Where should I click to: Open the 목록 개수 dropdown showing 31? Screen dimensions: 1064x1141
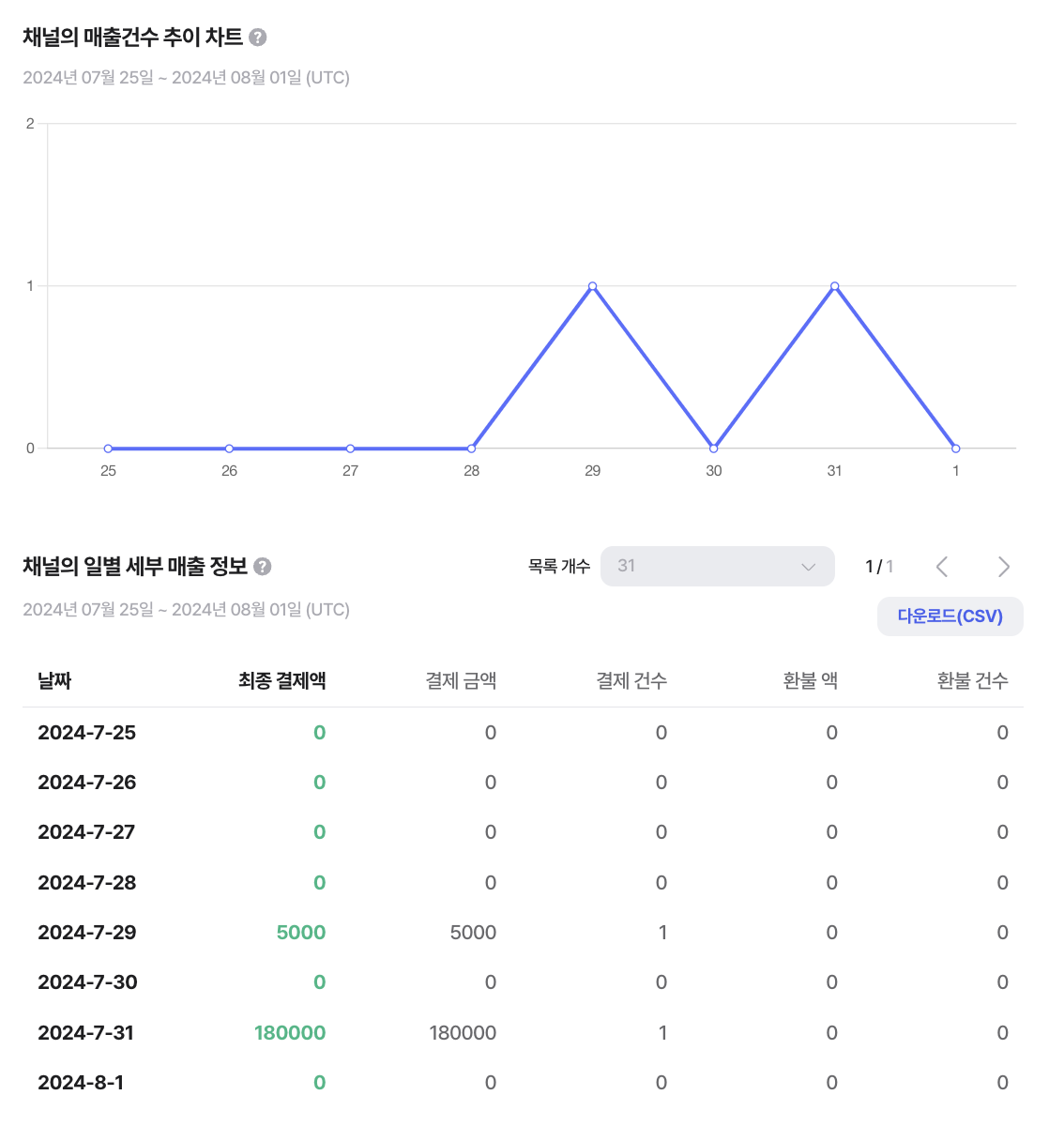point(718,566)
